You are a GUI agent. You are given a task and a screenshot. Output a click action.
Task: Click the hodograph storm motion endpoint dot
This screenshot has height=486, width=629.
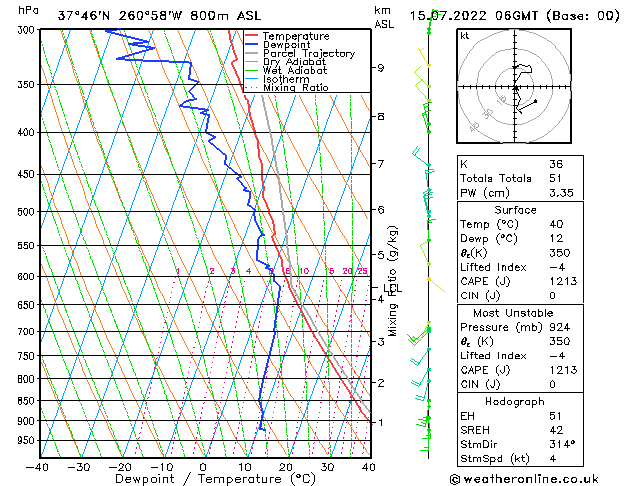click(x=536, y=101)
